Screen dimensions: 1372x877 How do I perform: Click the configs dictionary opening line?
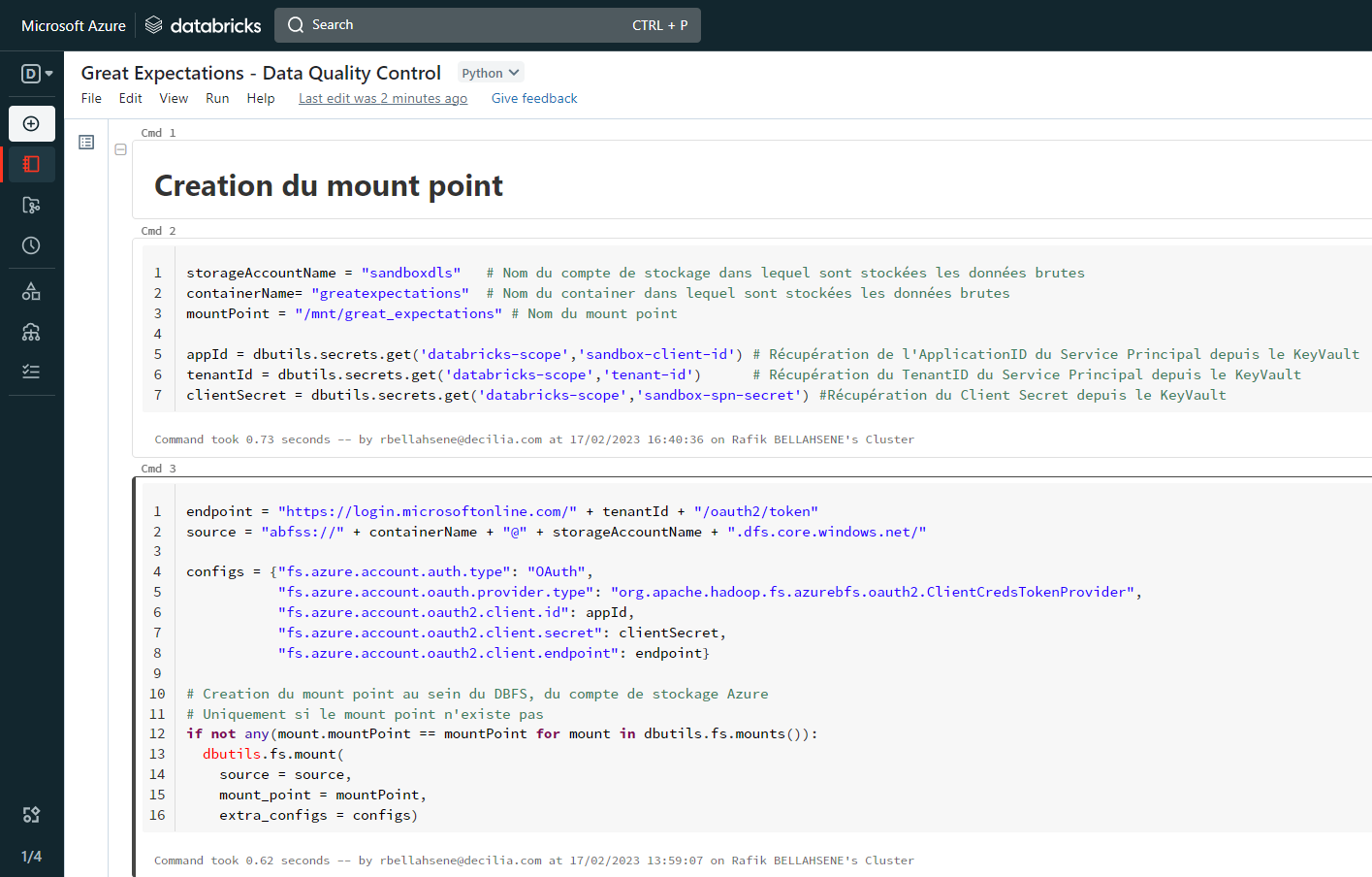(390, 571)
